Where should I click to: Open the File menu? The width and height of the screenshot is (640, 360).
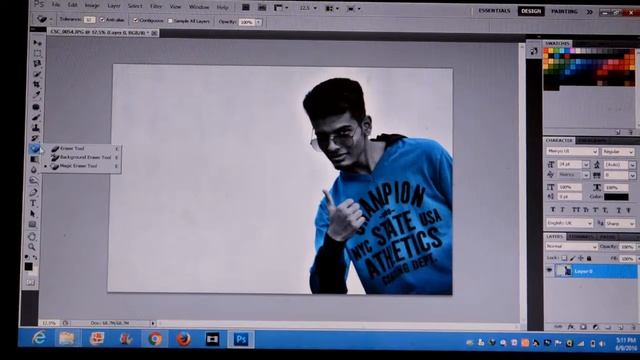tap(56, 5)
